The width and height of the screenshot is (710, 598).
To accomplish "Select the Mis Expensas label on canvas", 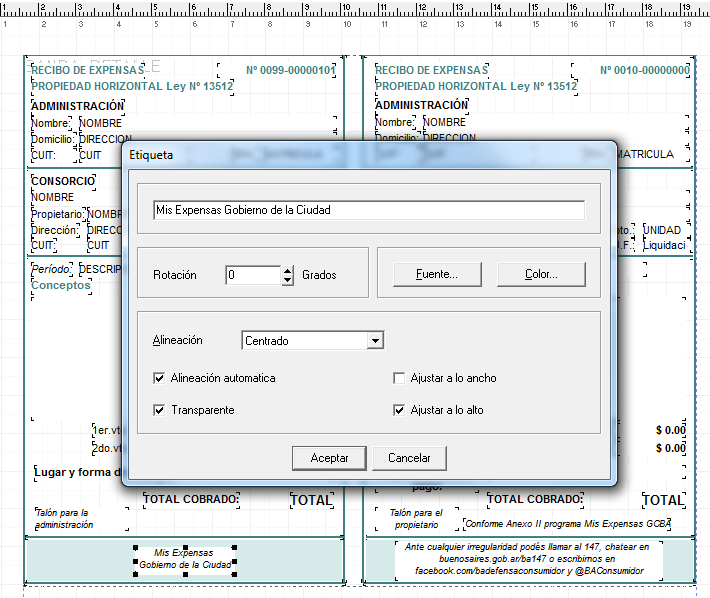I will click(x=184, y=559).
